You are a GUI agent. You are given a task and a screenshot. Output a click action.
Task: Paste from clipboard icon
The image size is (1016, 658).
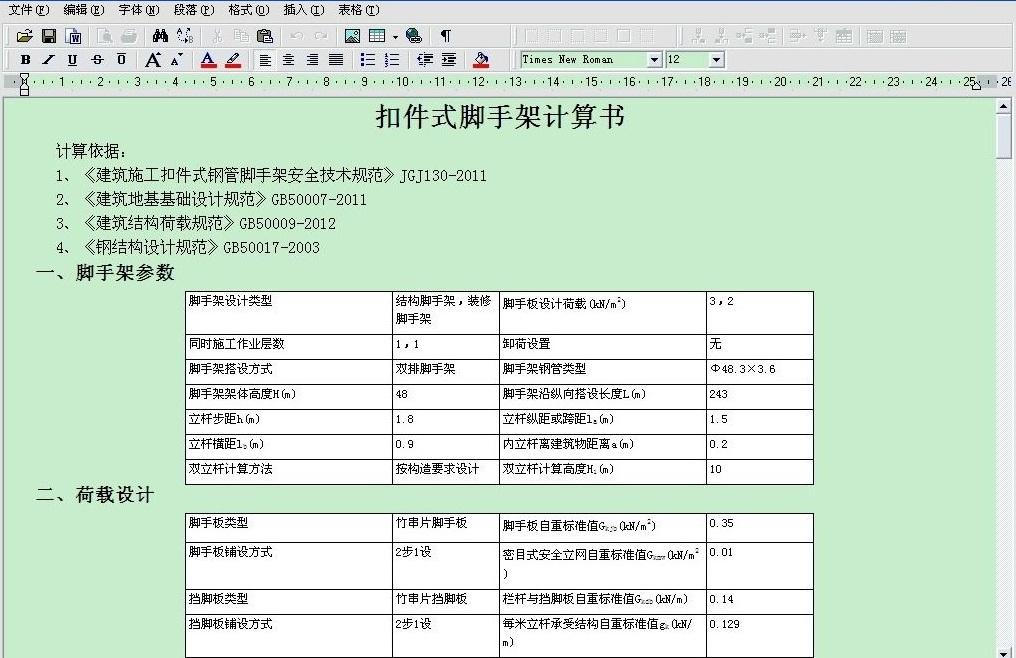pos(265,36)
